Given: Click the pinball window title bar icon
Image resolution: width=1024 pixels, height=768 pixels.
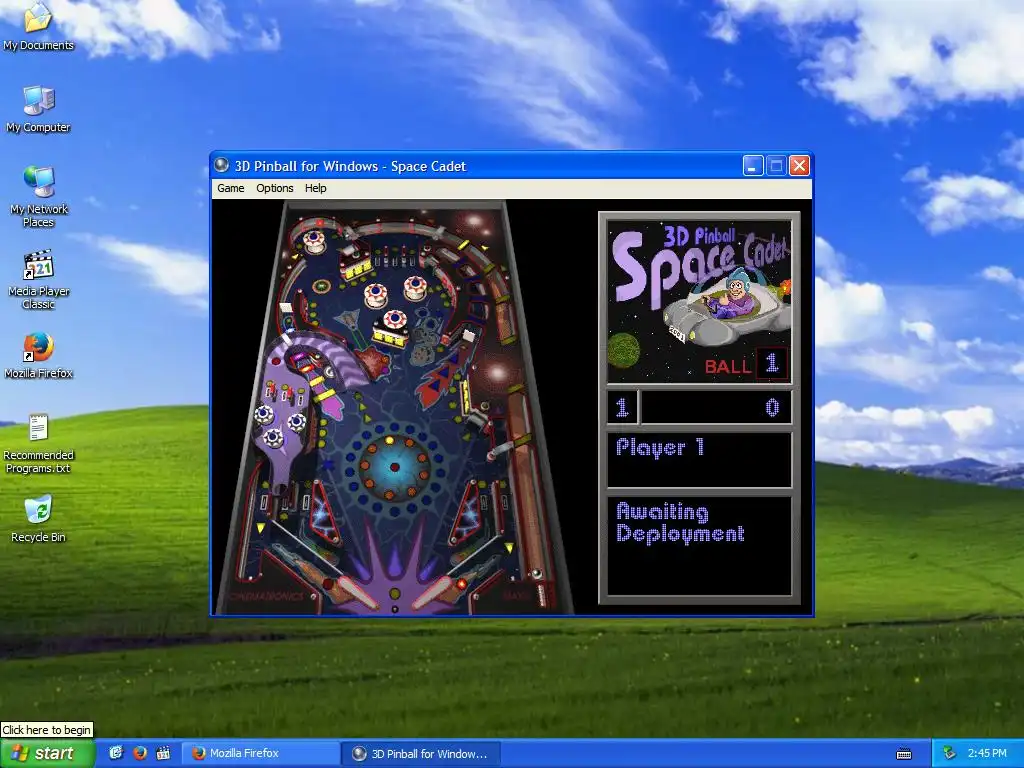Looking at the screenshot, I should pyautogui.click(x=222, y=165).
